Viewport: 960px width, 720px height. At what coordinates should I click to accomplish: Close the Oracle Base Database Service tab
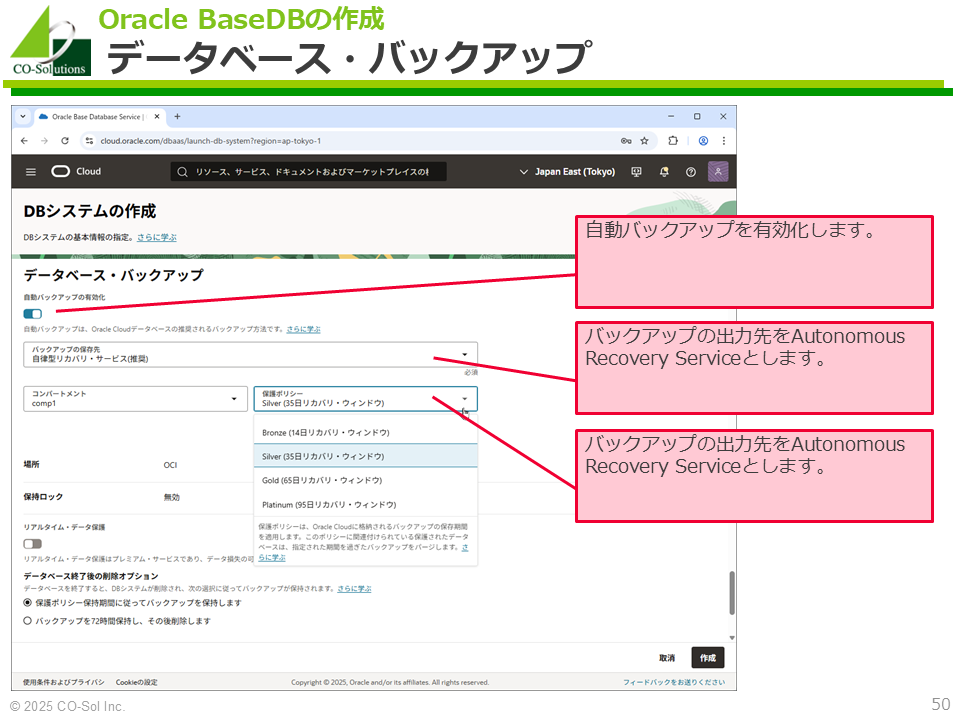[x=157, y=116]
